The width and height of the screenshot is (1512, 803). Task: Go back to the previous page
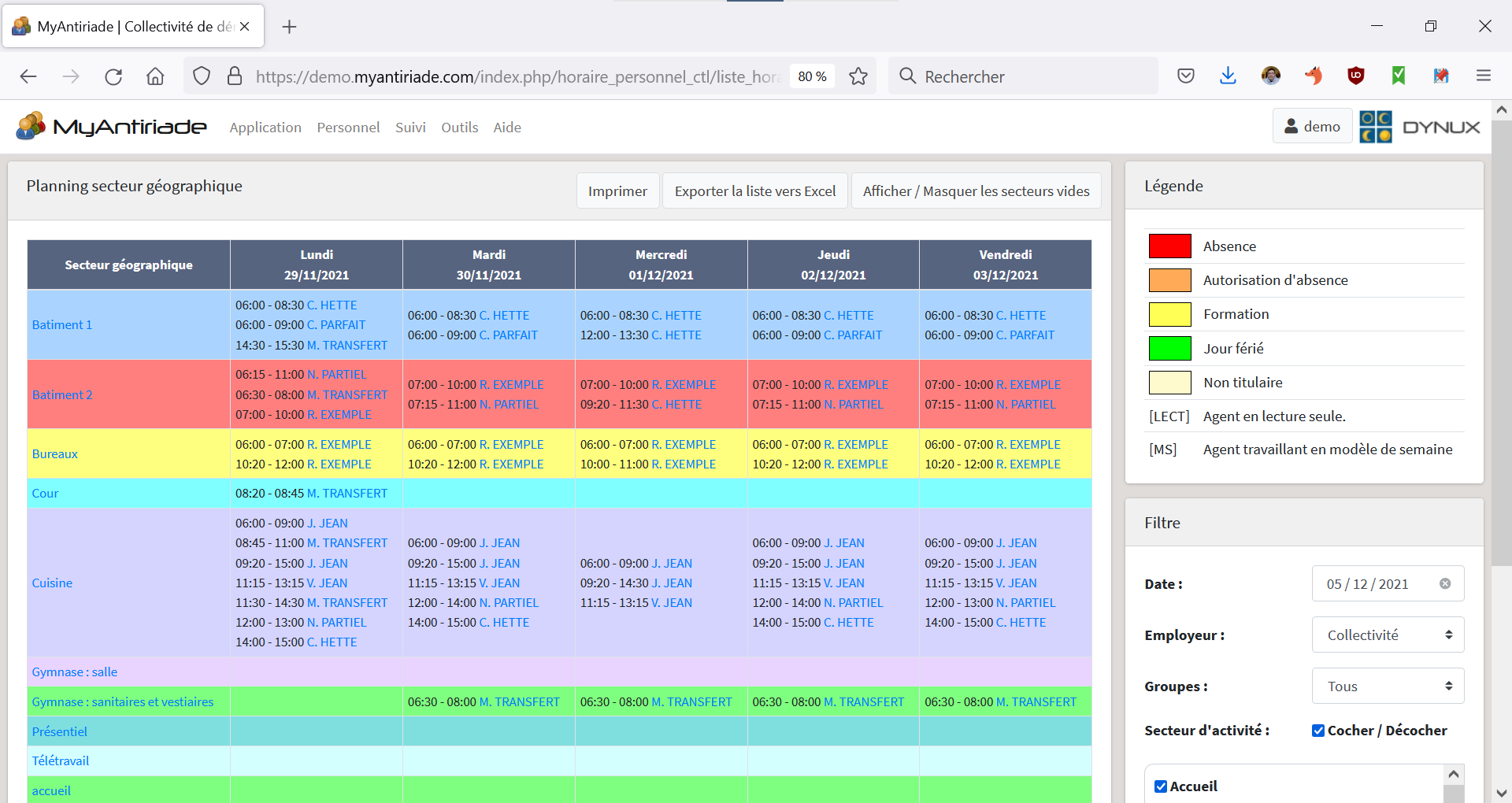[28, 76]
